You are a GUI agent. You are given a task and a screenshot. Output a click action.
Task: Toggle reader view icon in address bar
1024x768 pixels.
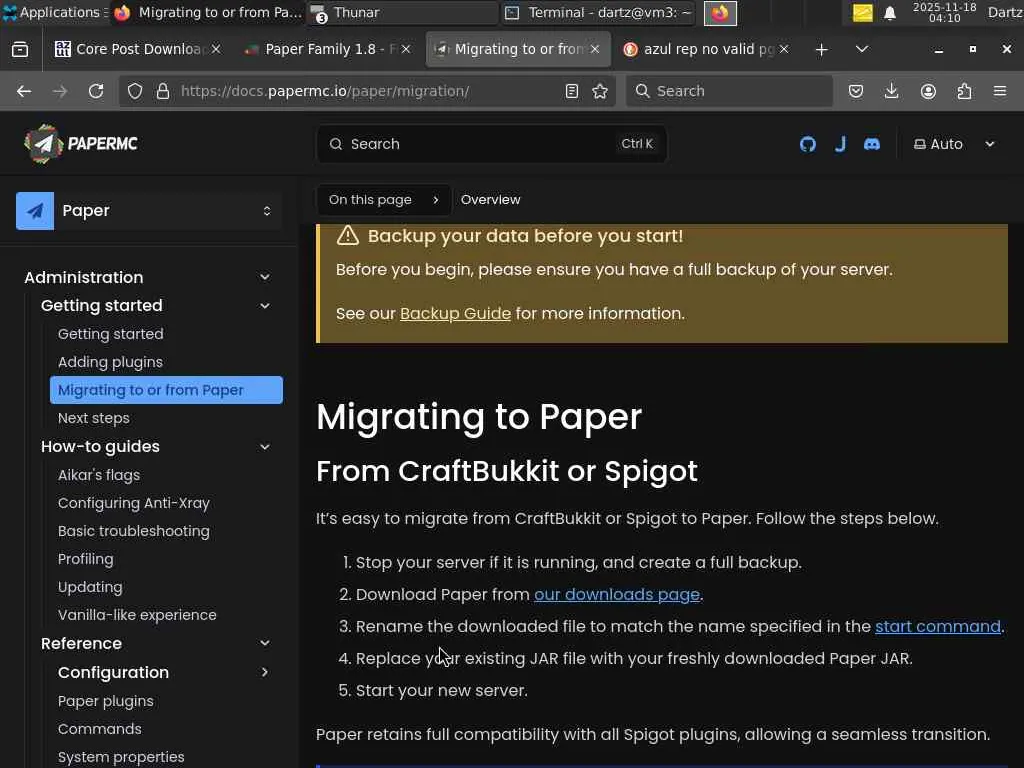click(x=571, y=91)
